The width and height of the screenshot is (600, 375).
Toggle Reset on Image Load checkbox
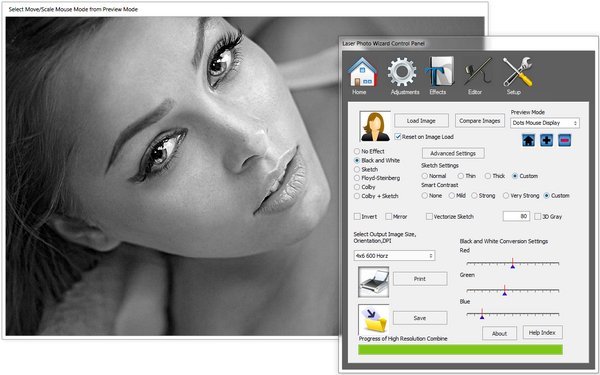tap(424, 137)
